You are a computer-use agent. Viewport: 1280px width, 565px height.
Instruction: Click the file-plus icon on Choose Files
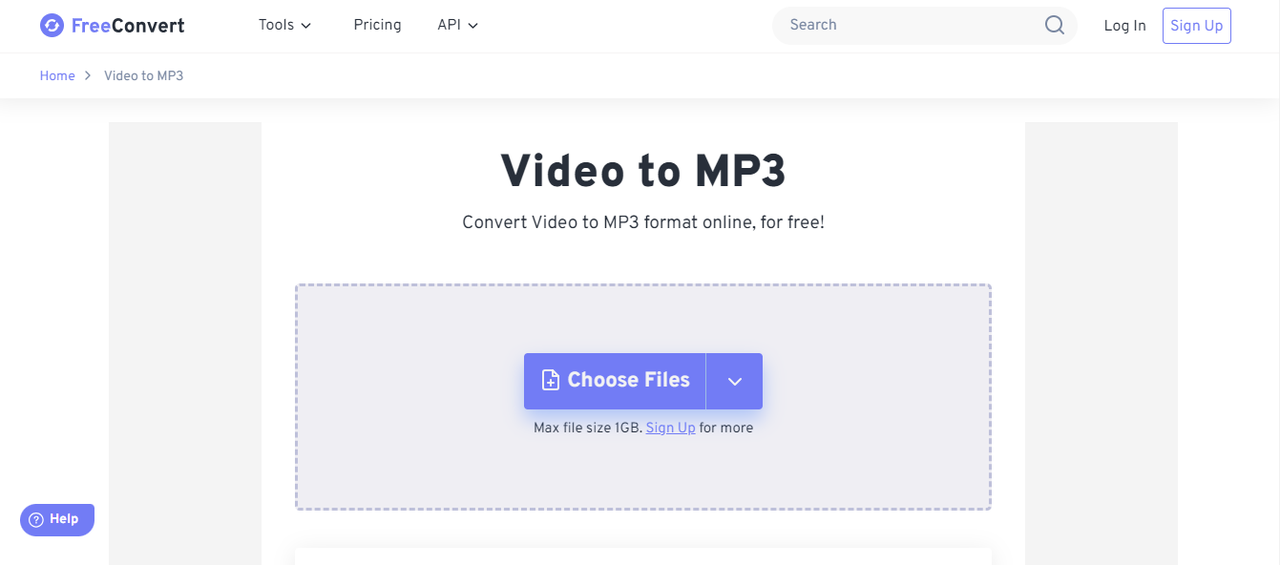tap(550, 380)
